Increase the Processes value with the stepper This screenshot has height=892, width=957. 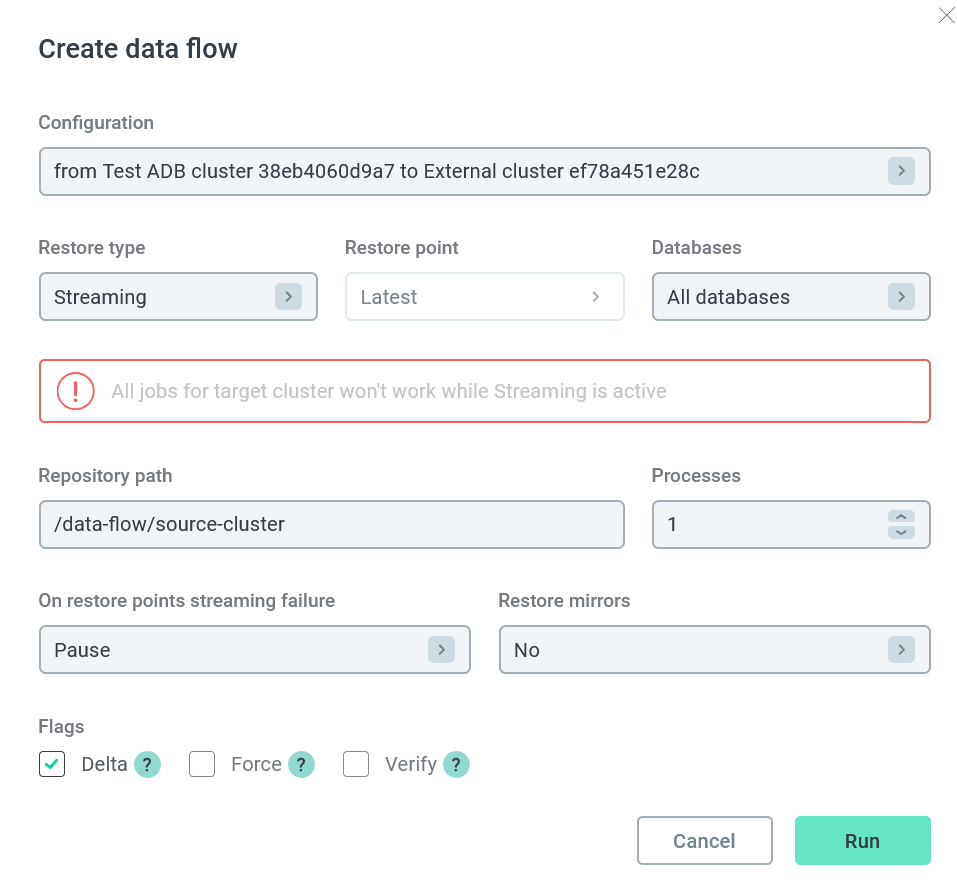pyautogui.click(x=900, y=518)
